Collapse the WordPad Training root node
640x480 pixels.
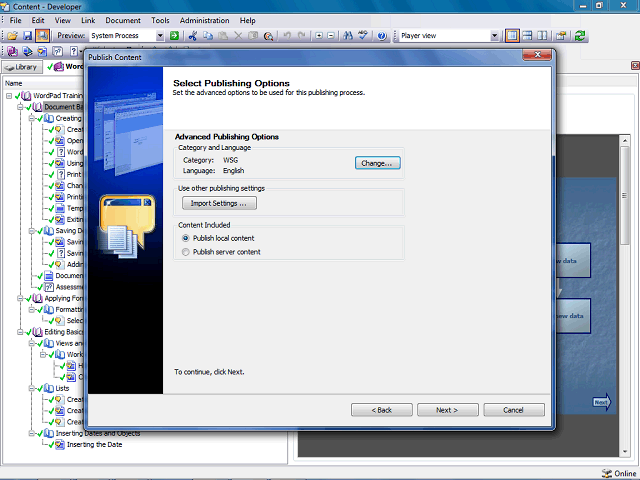pos(9,96)
